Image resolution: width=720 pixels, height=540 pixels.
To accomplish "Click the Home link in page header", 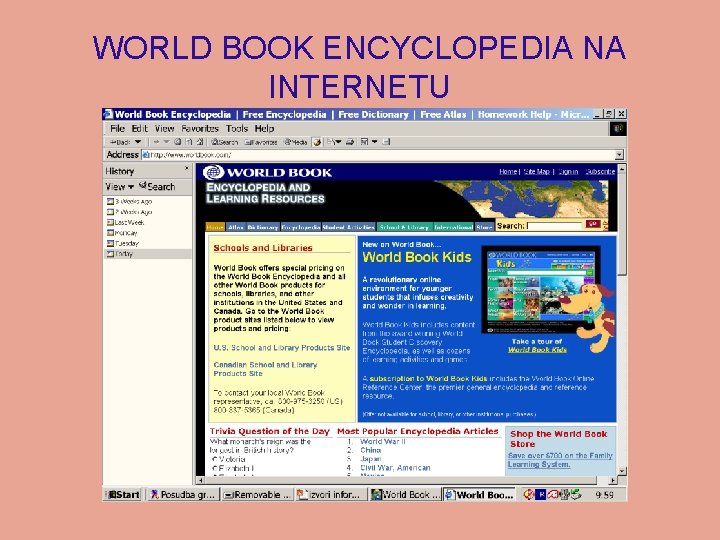I will click(x=507, y=172).
